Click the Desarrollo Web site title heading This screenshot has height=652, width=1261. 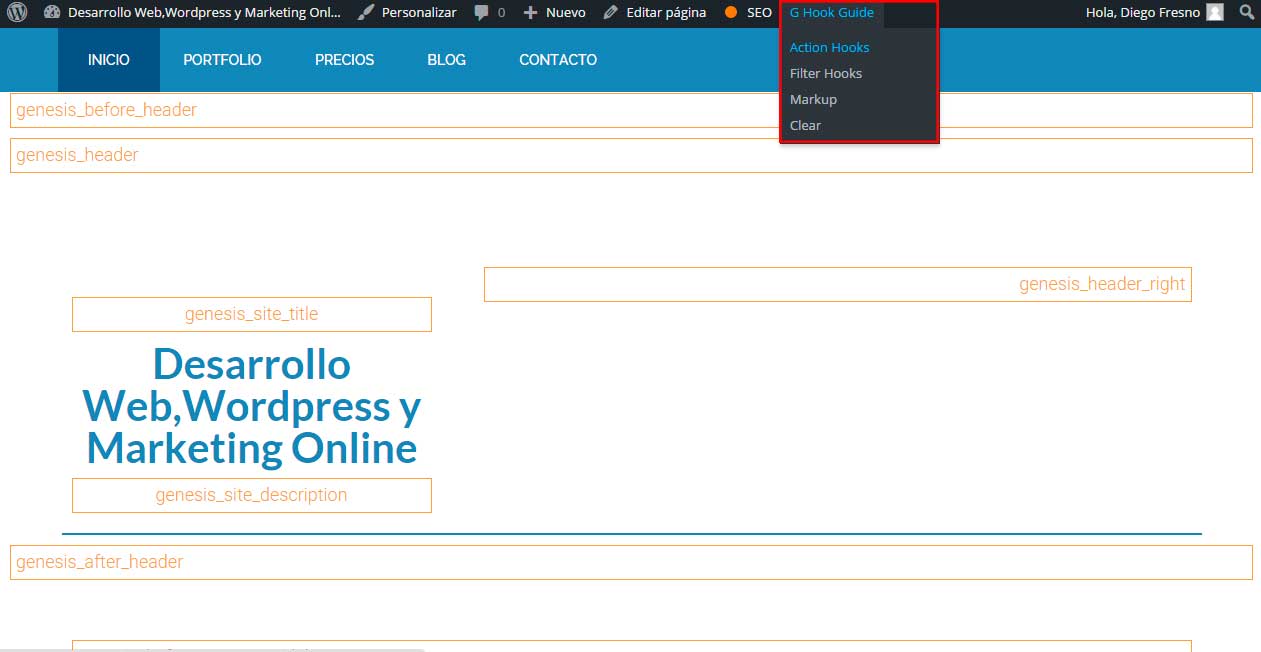tap(251, 406)
